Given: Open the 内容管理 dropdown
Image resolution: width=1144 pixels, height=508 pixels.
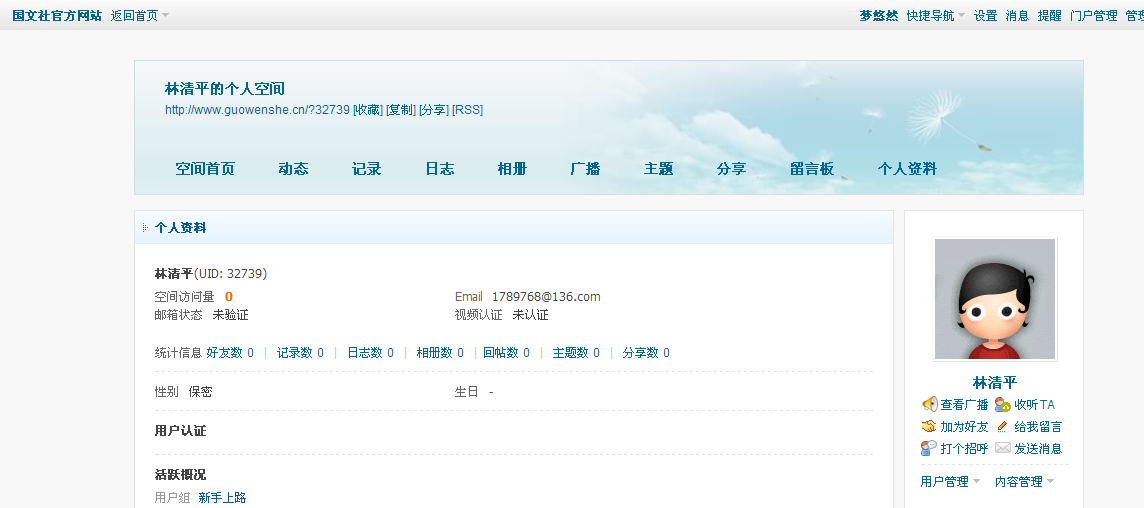Looking at the screenshot, I should pyautogui.click(x=1025, y=481).
